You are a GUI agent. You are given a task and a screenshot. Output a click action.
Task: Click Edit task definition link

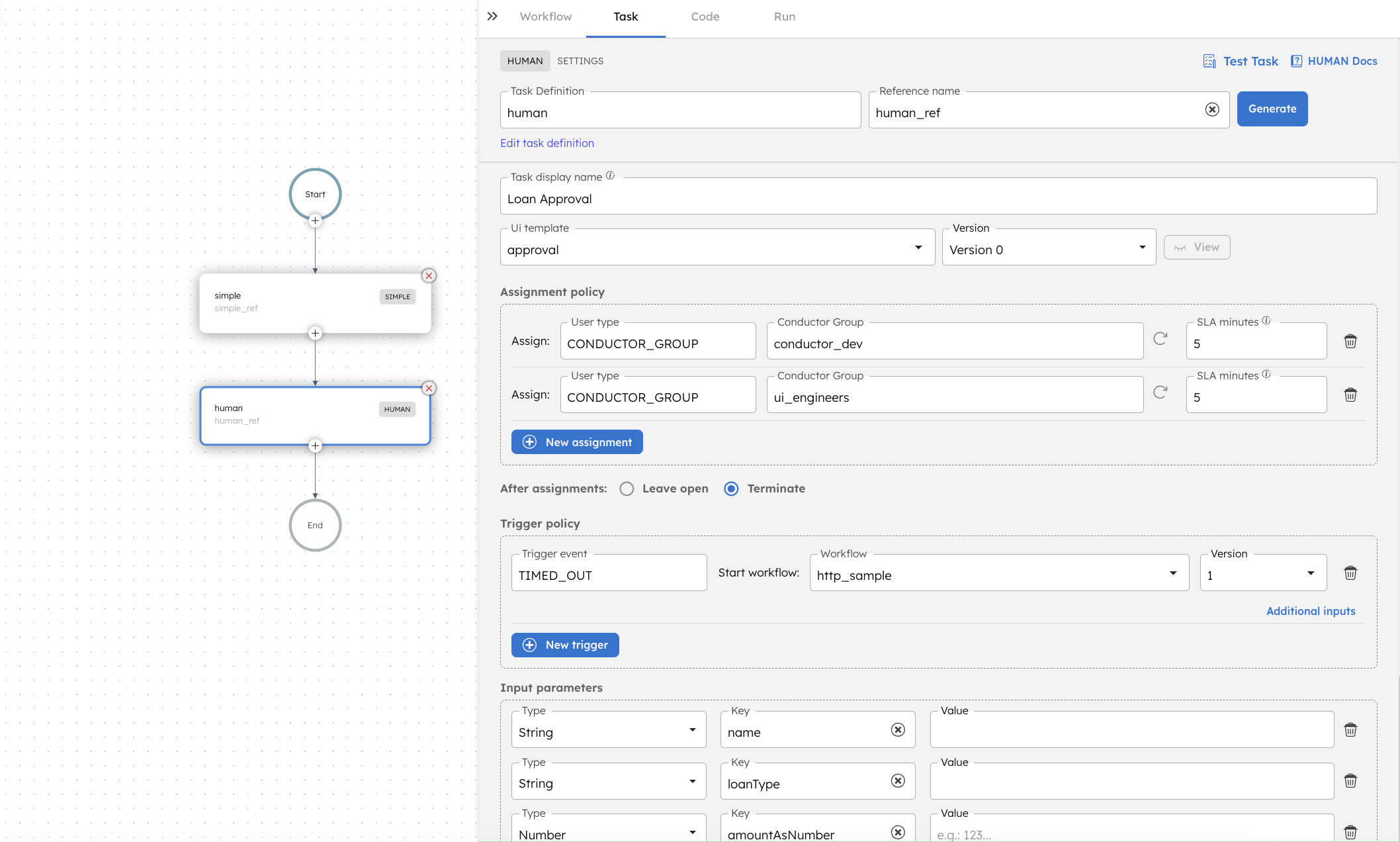point(547,143)
